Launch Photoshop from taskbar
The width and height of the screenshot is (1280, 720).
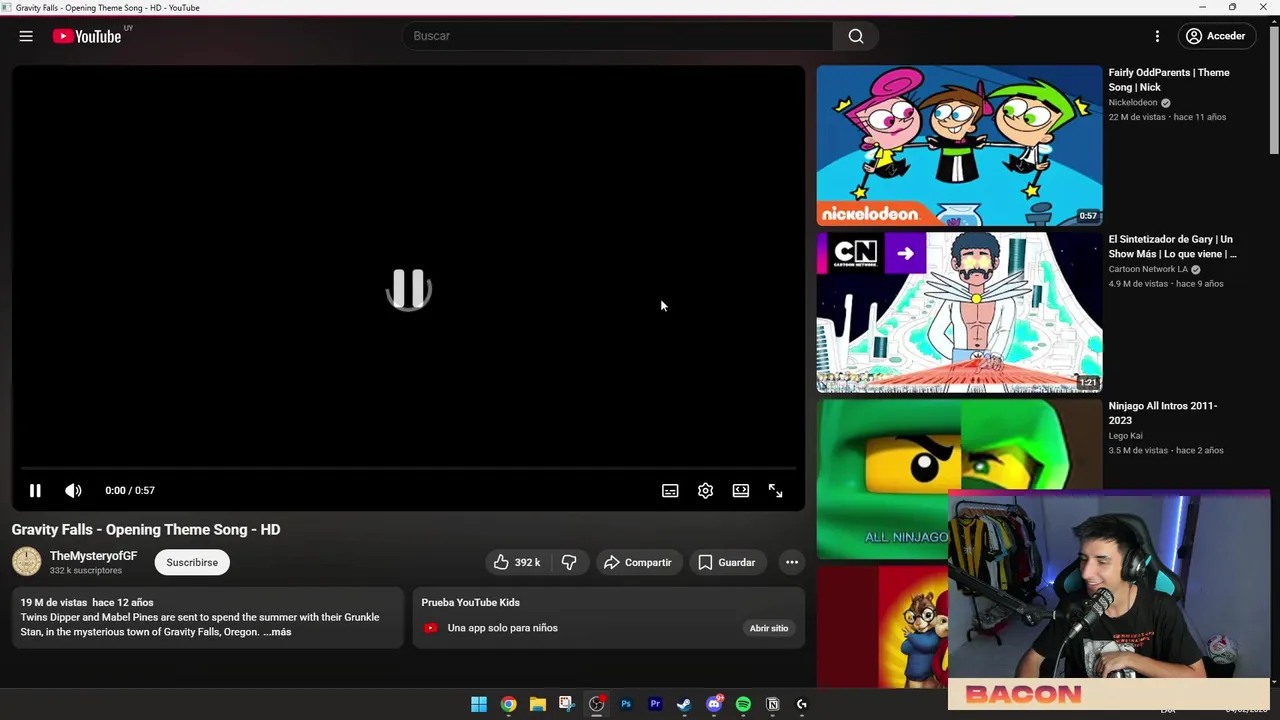626,704
